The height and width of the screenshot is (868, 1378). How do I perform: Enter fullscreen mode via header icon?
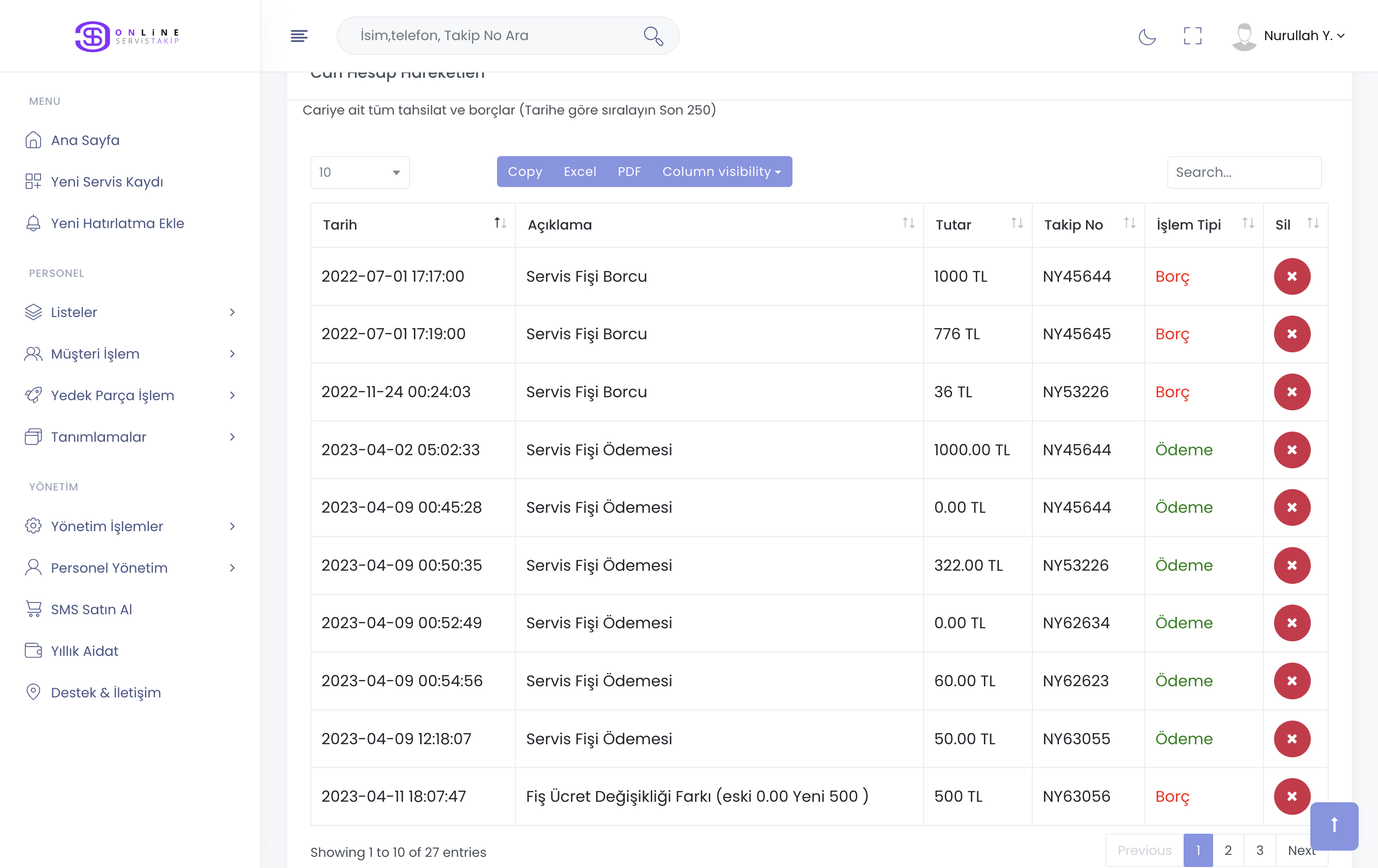[x=1192, y=36]
